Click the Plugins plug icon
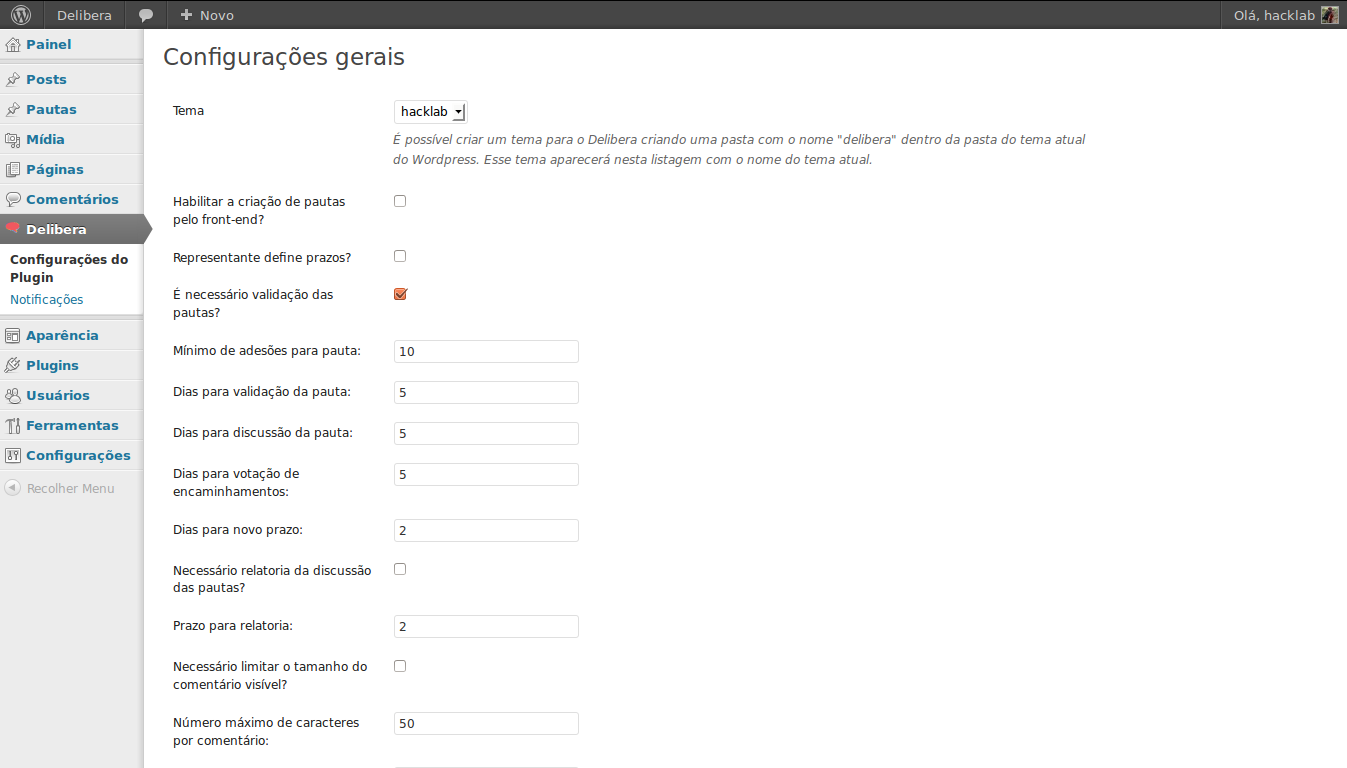Image resolution: width=1347 pixels, height=768 pixels. pyautogui.click(x=13, y=365)
